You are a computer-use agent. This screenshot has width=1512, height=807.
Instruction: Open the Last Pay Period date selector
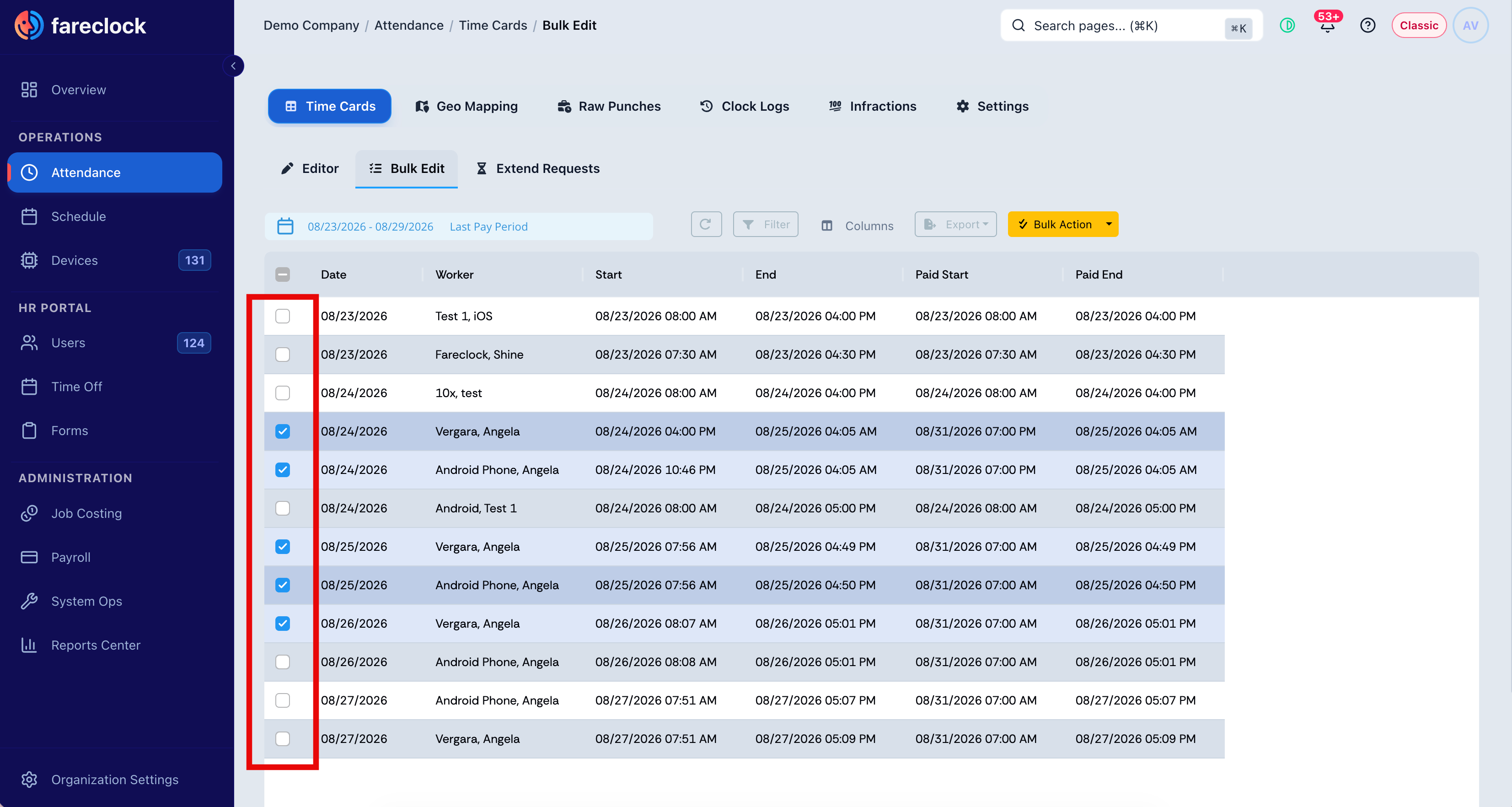[x=488, y=227]
